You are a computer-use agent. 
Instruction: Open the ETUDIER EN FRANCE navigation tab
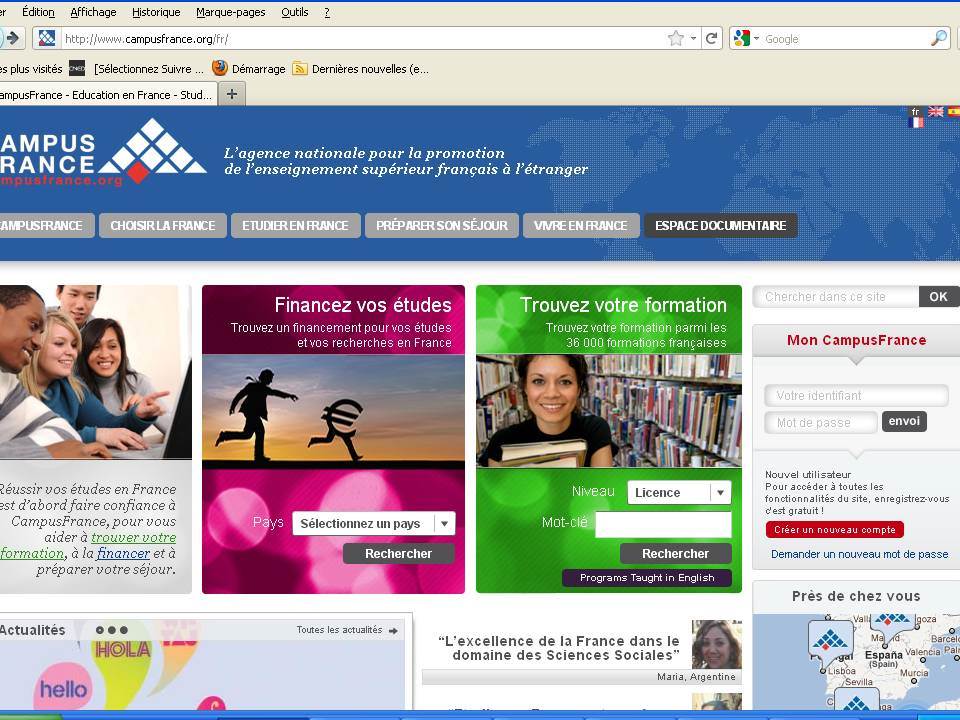[295, 225]
